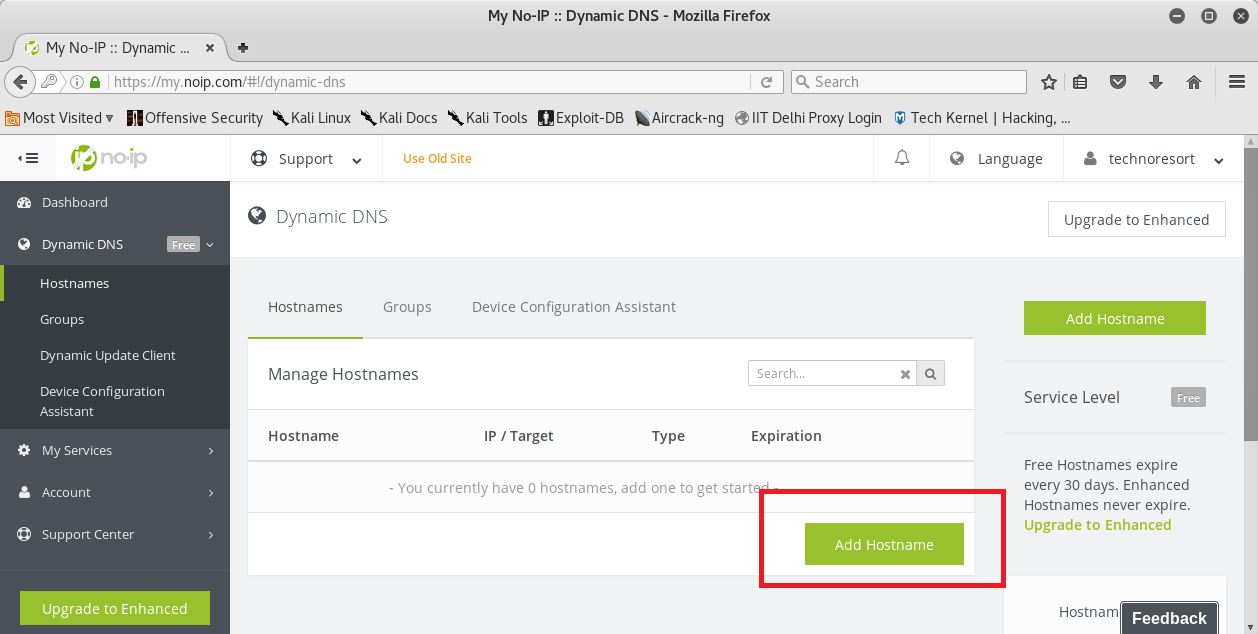Expand Support Center in the sidebar

(x=115, y=534)
